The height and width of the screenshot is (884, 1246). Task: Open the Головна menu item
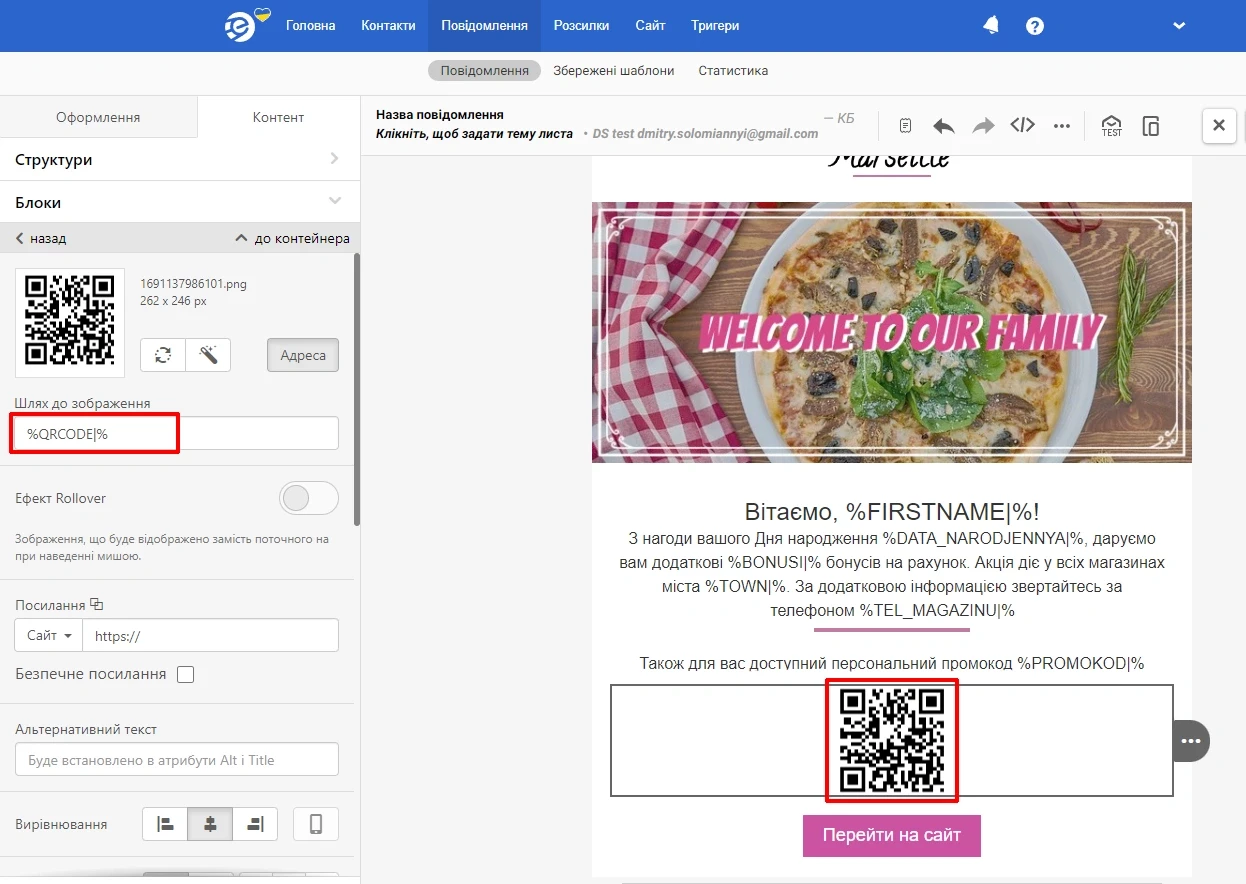[x=311, y=26]
